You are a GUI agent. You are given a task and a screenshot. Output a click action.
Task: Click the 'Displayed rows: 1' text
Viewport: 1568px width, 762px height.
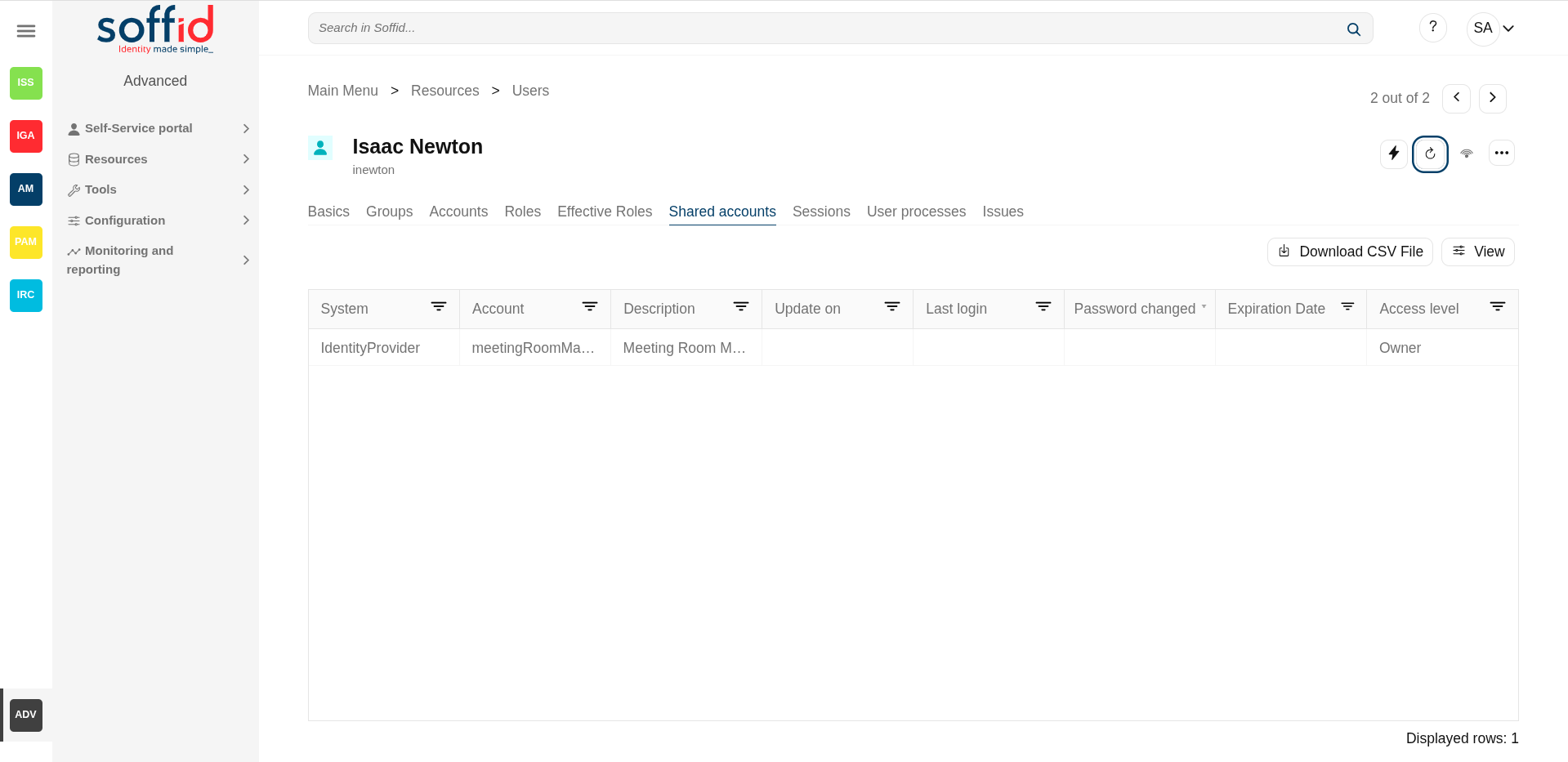[1462, 738]
